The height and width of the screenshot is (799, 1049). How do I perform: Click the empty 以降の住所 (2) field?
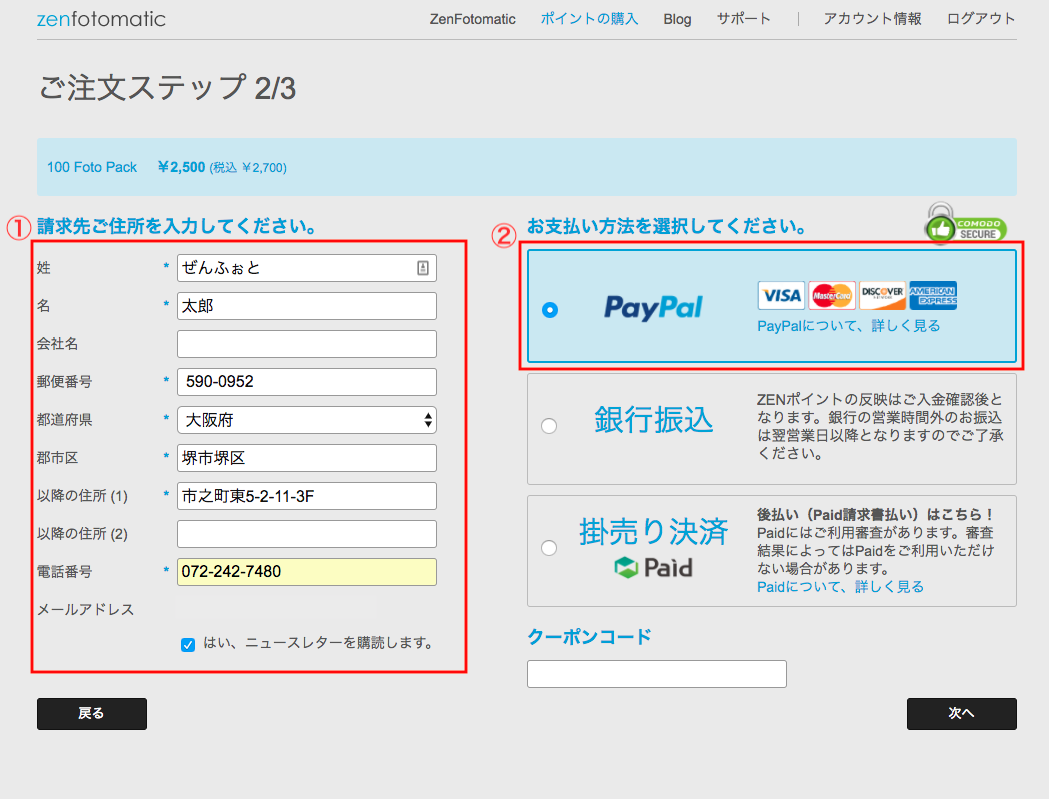click(x=306, y=534)
